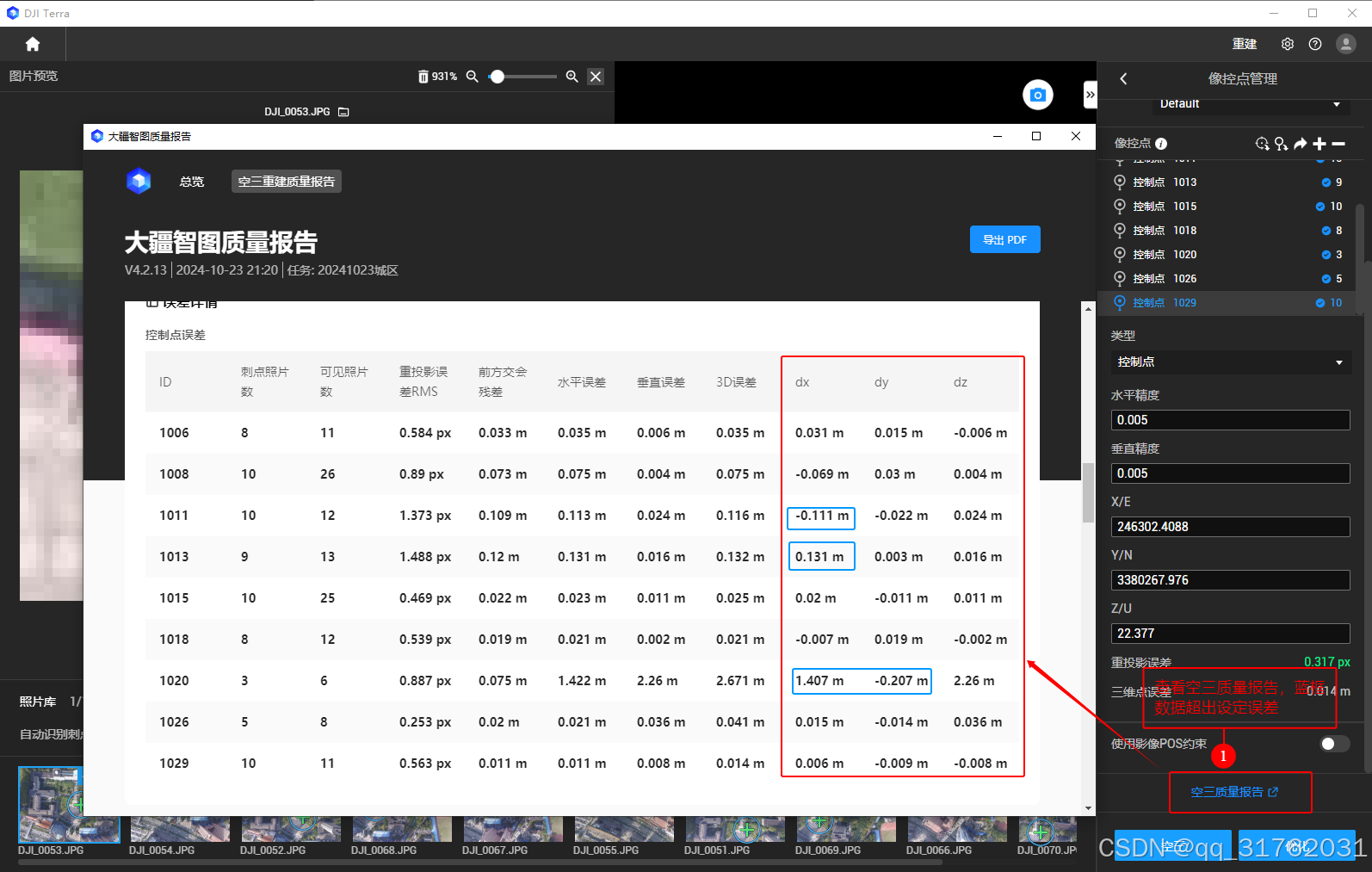Go back from 像控点管理 panel
The image size is (1372, 872).
[x=1123, y=78]
